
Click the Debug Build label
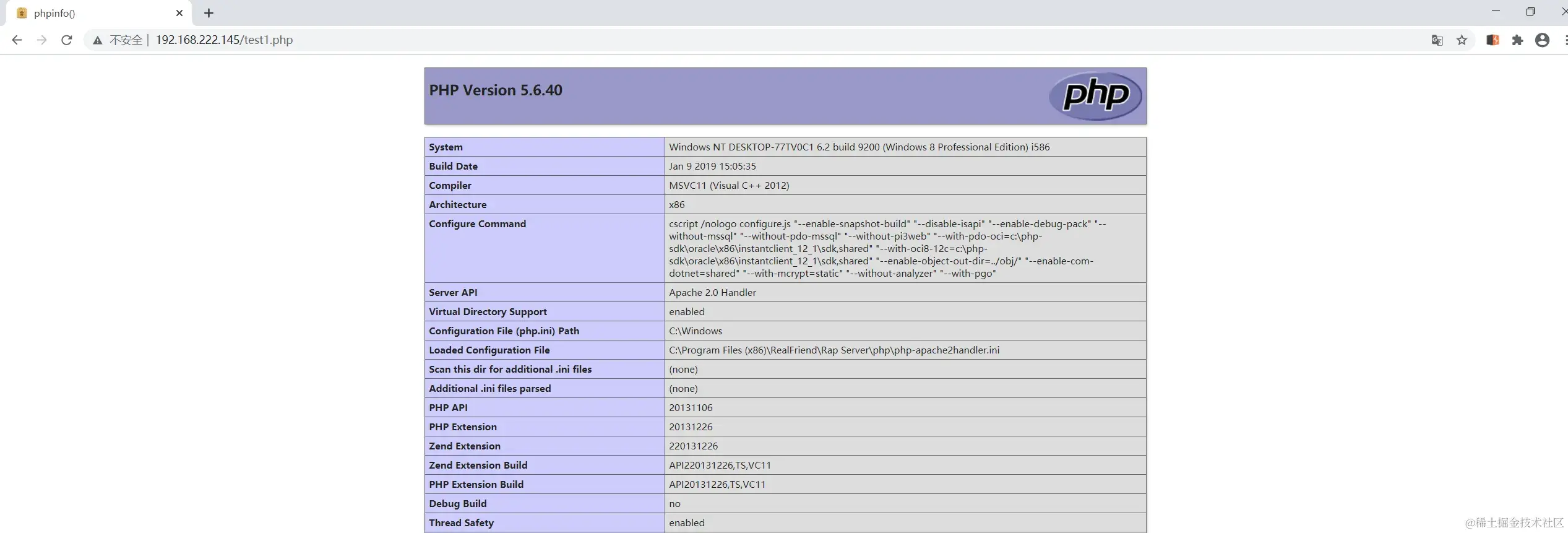(457, 504)
